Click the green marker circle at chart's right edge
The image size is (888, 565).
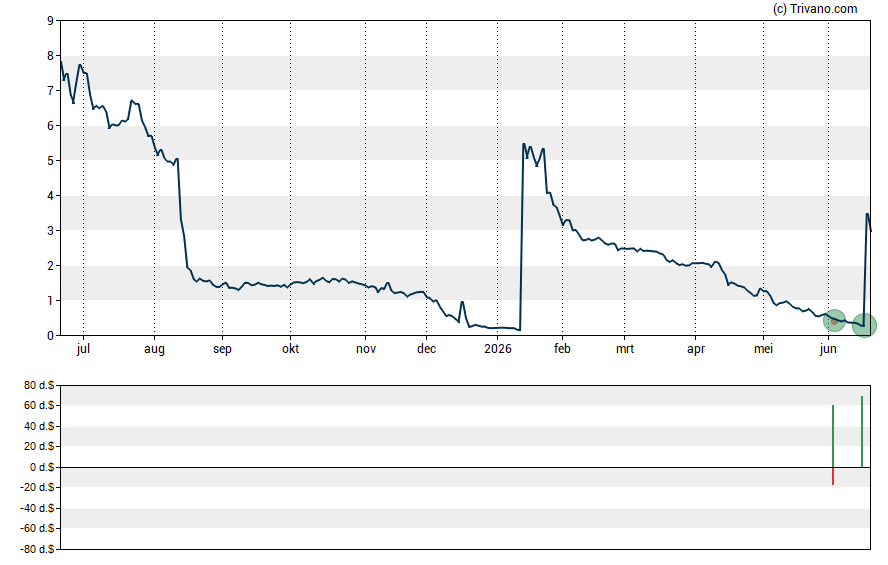coord(864,326)
